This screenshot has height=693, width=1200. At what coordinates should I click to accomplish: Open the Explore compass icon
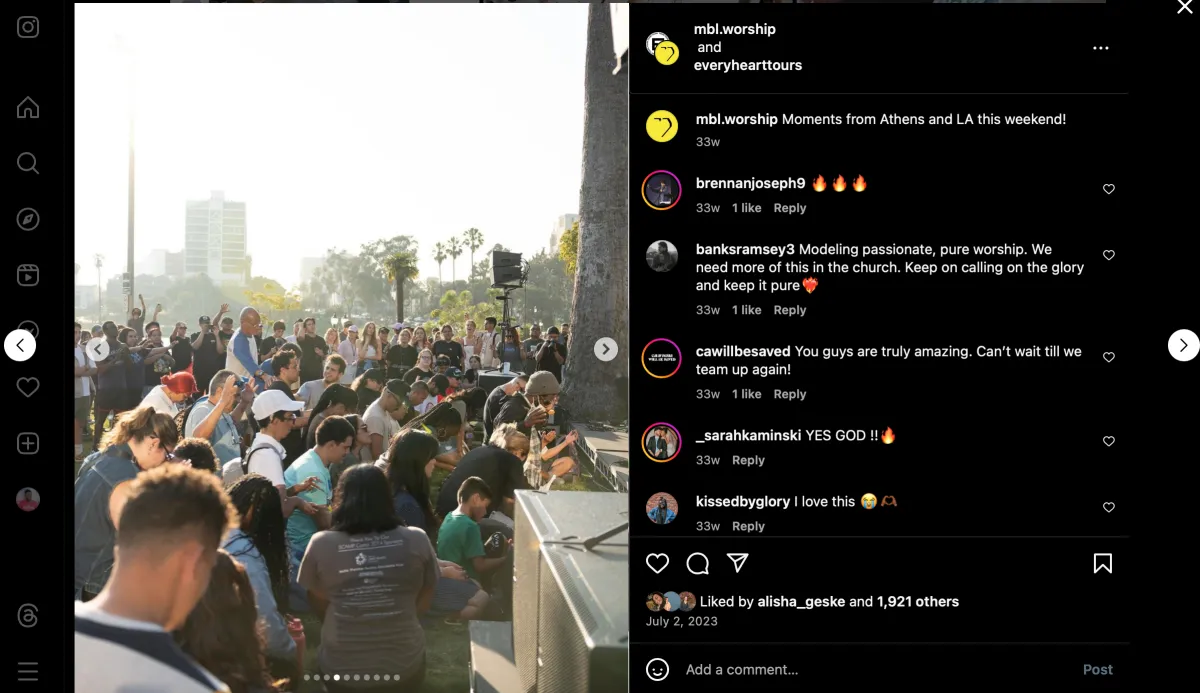tap(28, 219)
